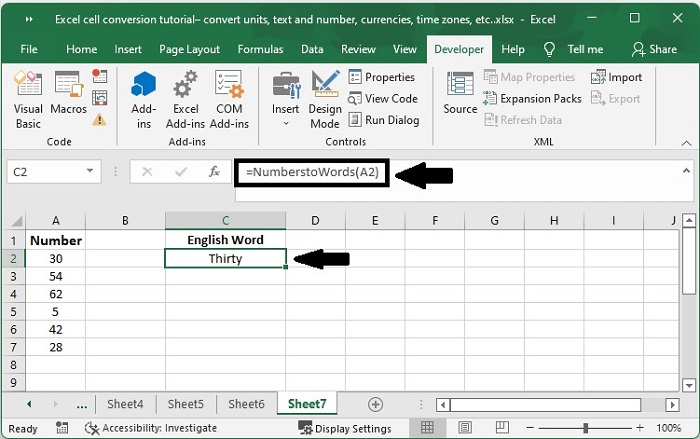
Task: Click the macro recording status bar icon
Action: 62,428
